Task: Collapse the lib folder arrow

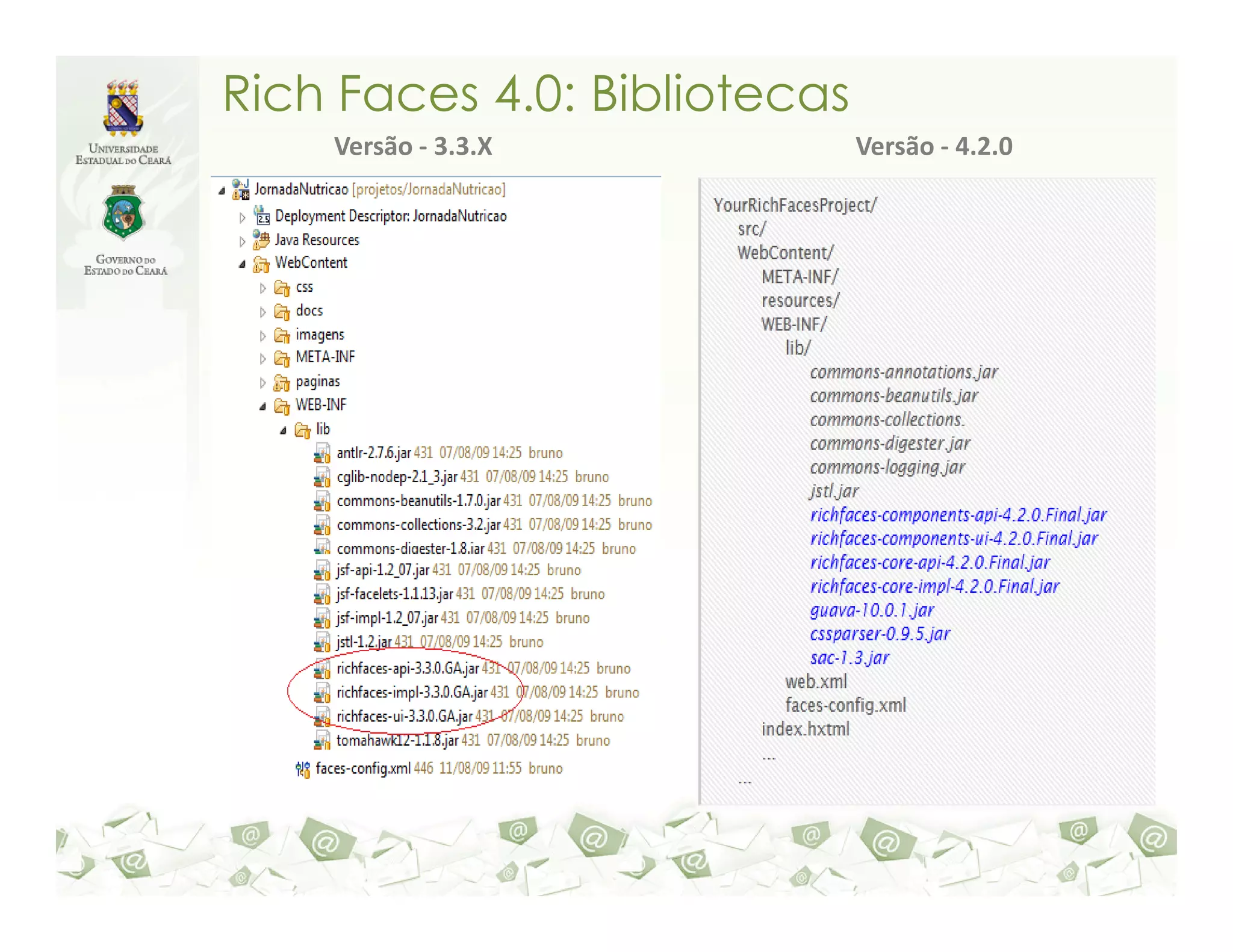Action: (283, 431)
